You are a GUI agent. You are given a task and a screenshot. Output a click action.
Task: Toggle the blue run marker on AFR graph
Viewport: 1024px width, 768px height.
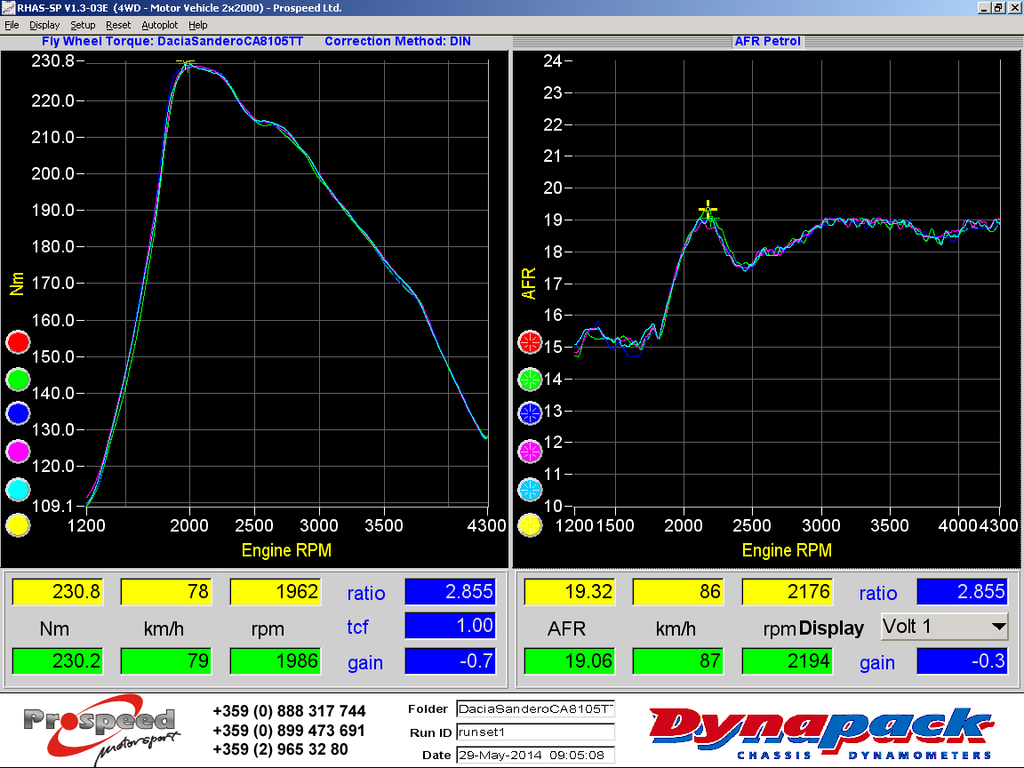(x=530, y=412)
